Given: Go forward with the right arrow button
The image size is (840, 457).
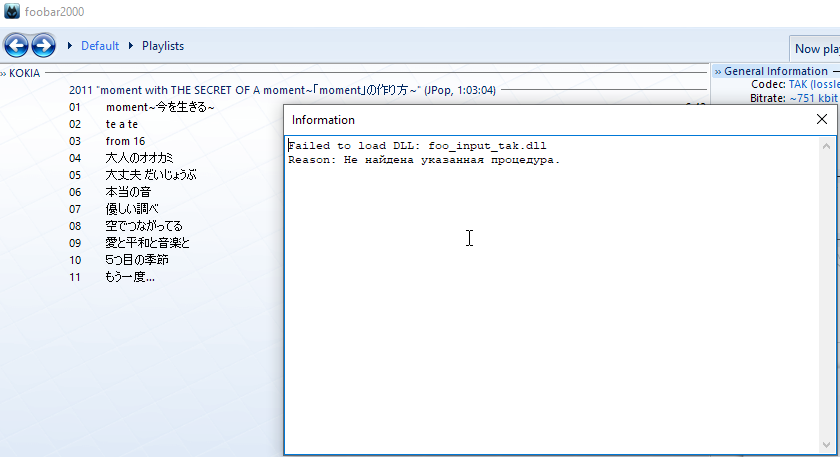Looking at the screenshot, I should [43, 46].
